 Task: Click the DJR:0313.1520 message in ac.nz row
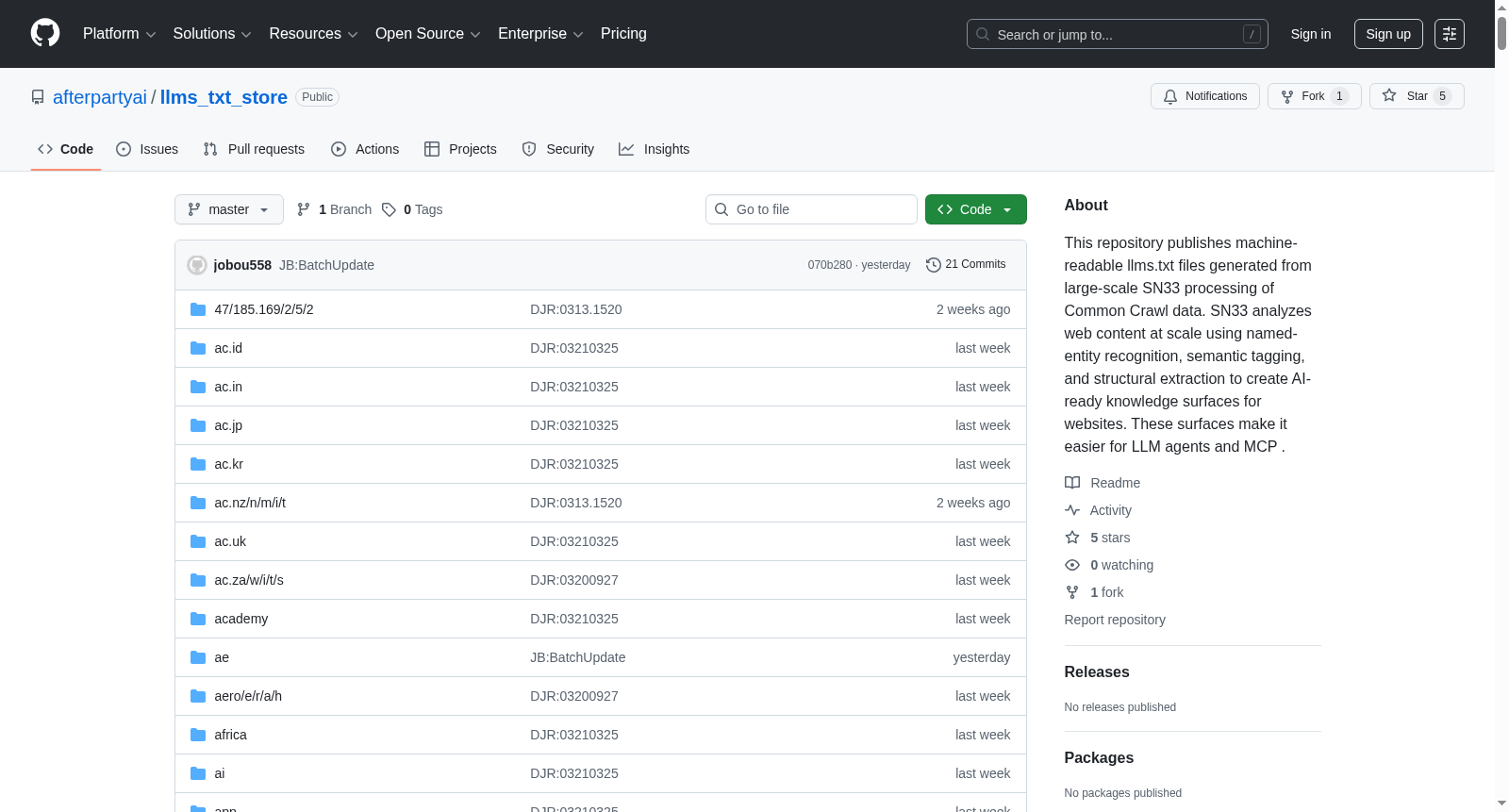click(576, 503)
